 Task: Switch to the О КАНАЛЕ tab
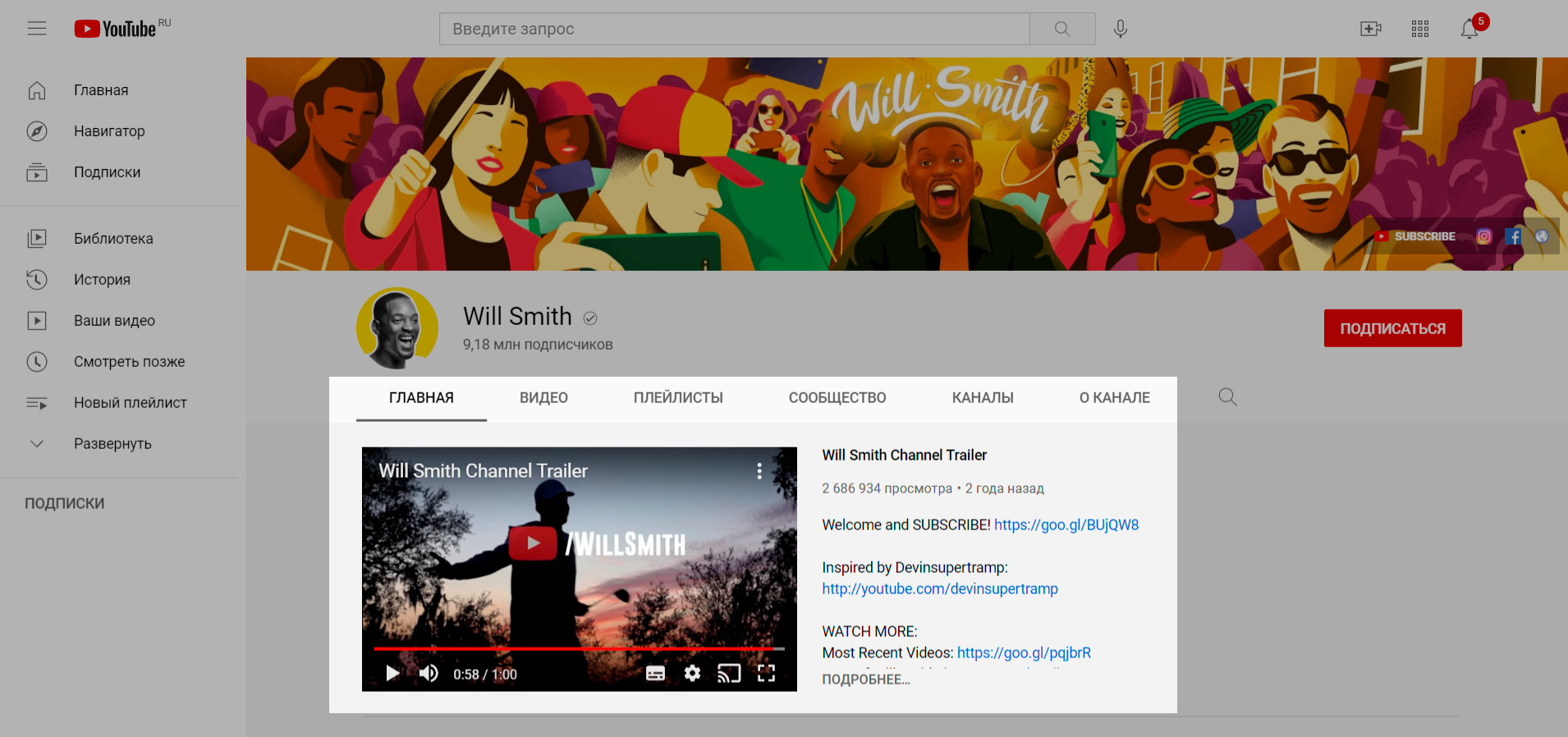point(1114,398)
